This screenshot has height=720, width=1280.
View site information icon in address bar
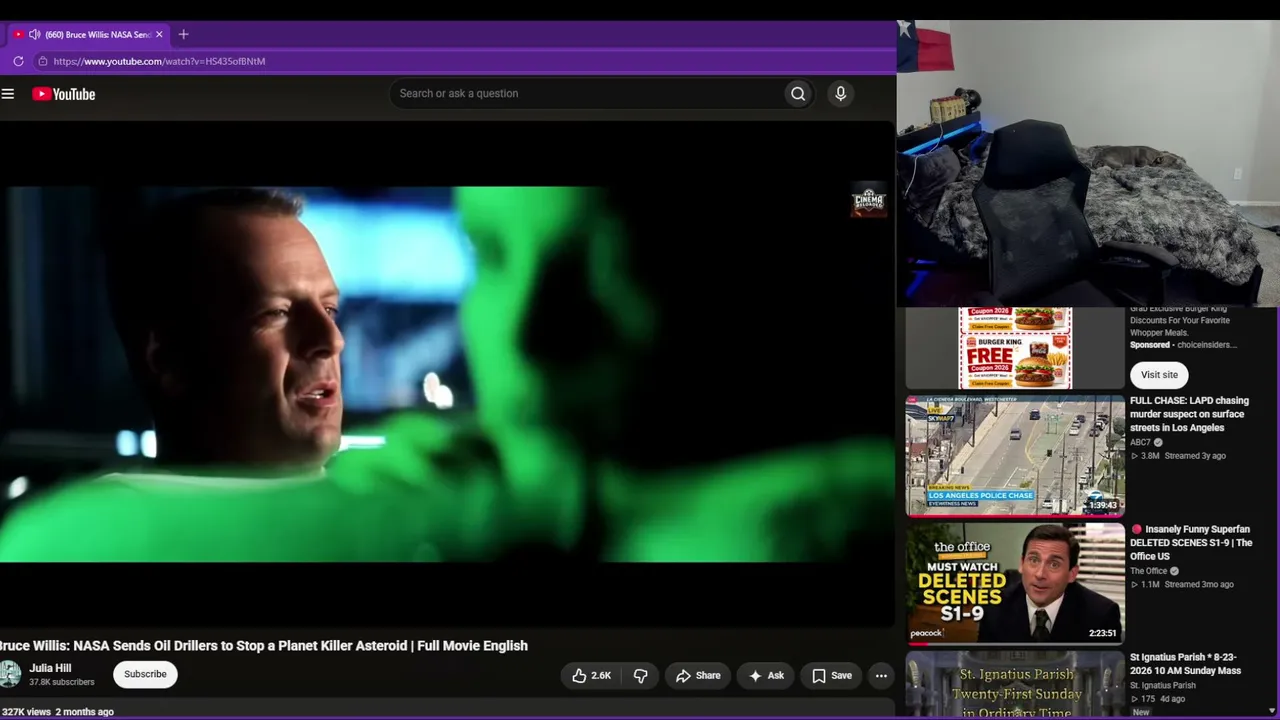[x=42, y=61]
